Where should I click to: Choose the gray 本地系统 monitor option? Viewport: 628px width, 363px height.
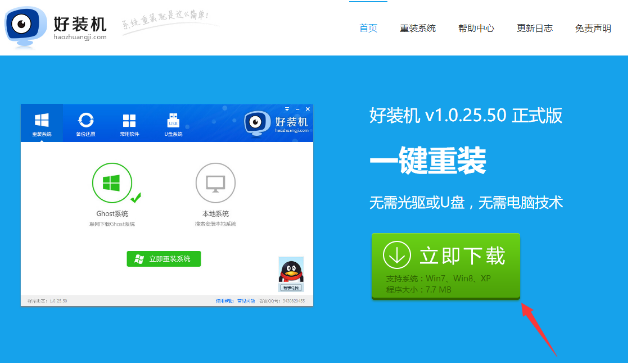tap(215, 183)
